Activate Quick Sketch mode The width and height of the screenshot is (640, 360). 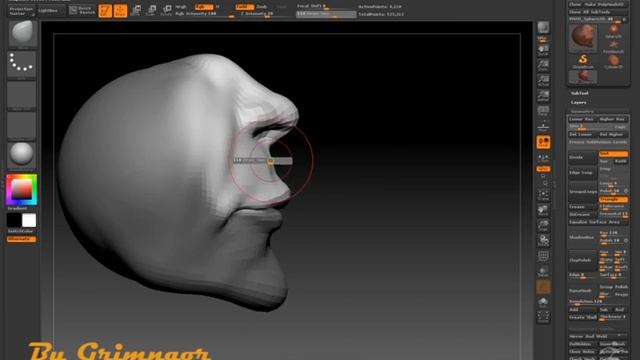click(82, 11)
